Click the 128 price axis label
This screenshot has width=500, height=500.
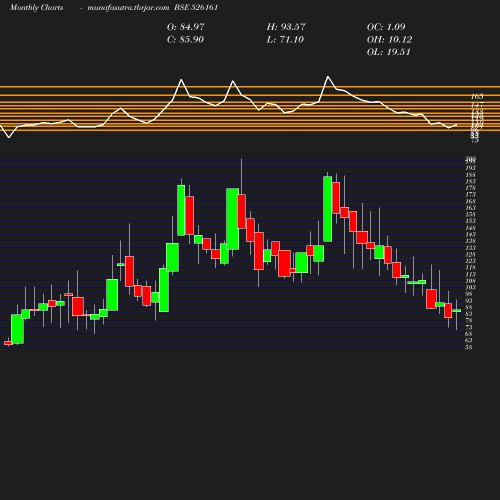[471, 254]
